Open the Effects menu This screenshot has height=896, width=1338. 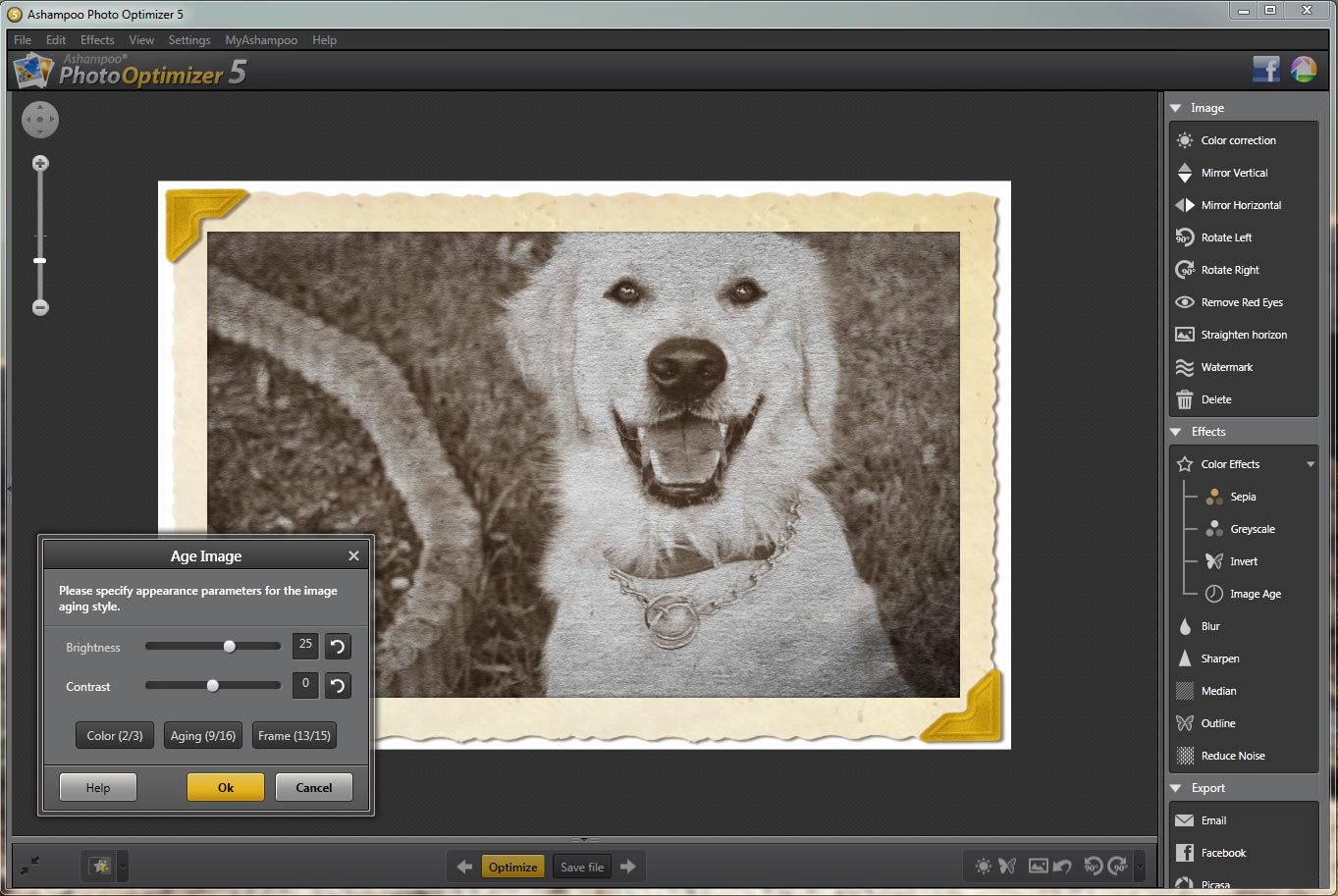(97, 40)
